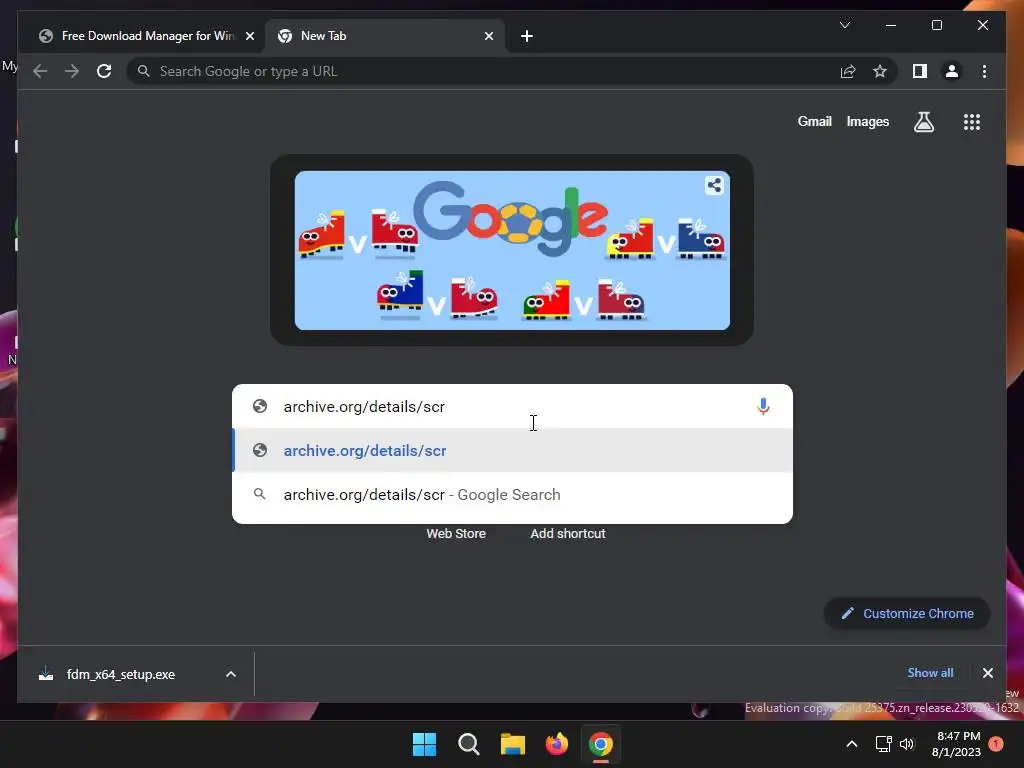The height and width of the screenshot is (768, 1024).
Task: Open Google Images link
Action: 867,121
